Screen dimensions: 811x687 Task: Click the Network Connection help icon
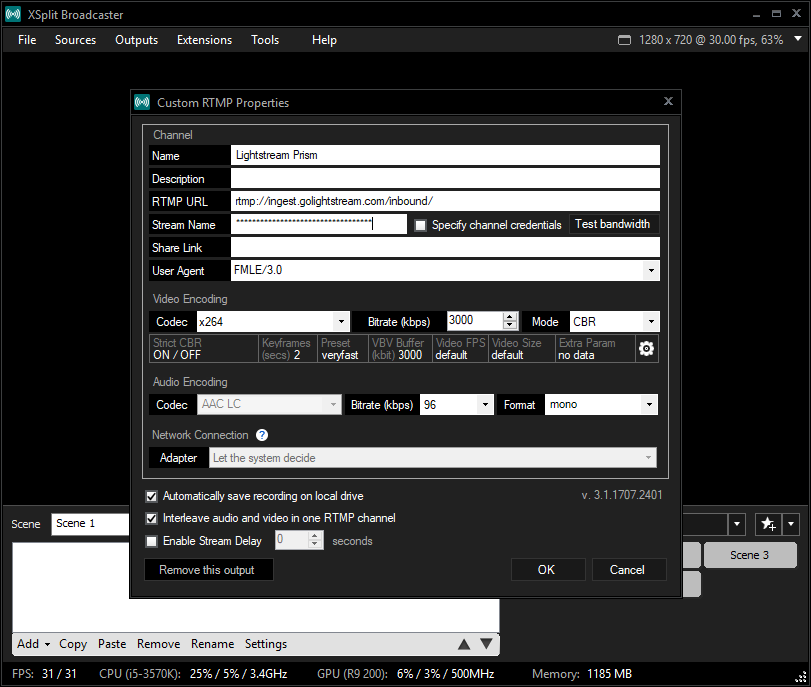(x=262, y=435)
